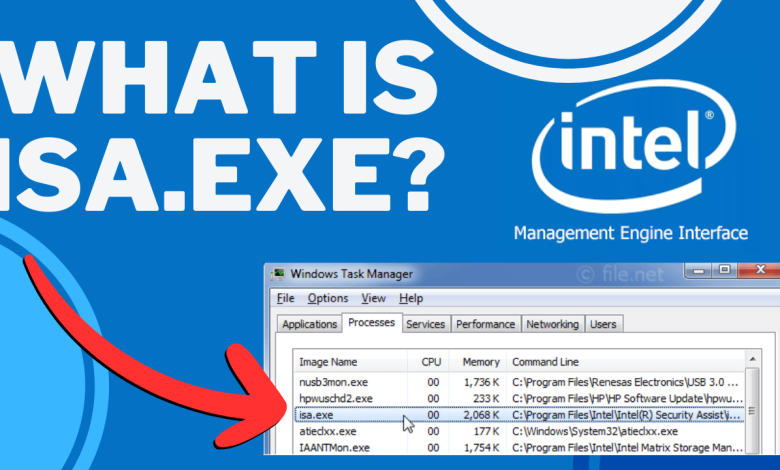The image size is (780, 470).
Task: Select the atieclxx.exe process row
Action: pyautogui.click(x=519, y=431)
